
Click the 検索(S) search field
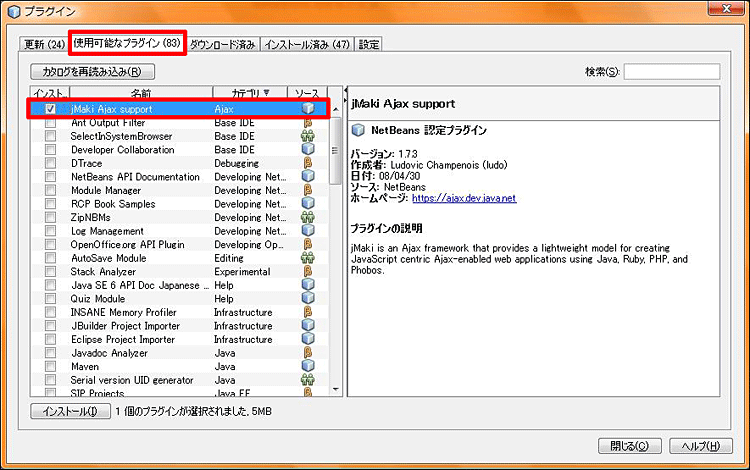(x=672, y=72)
